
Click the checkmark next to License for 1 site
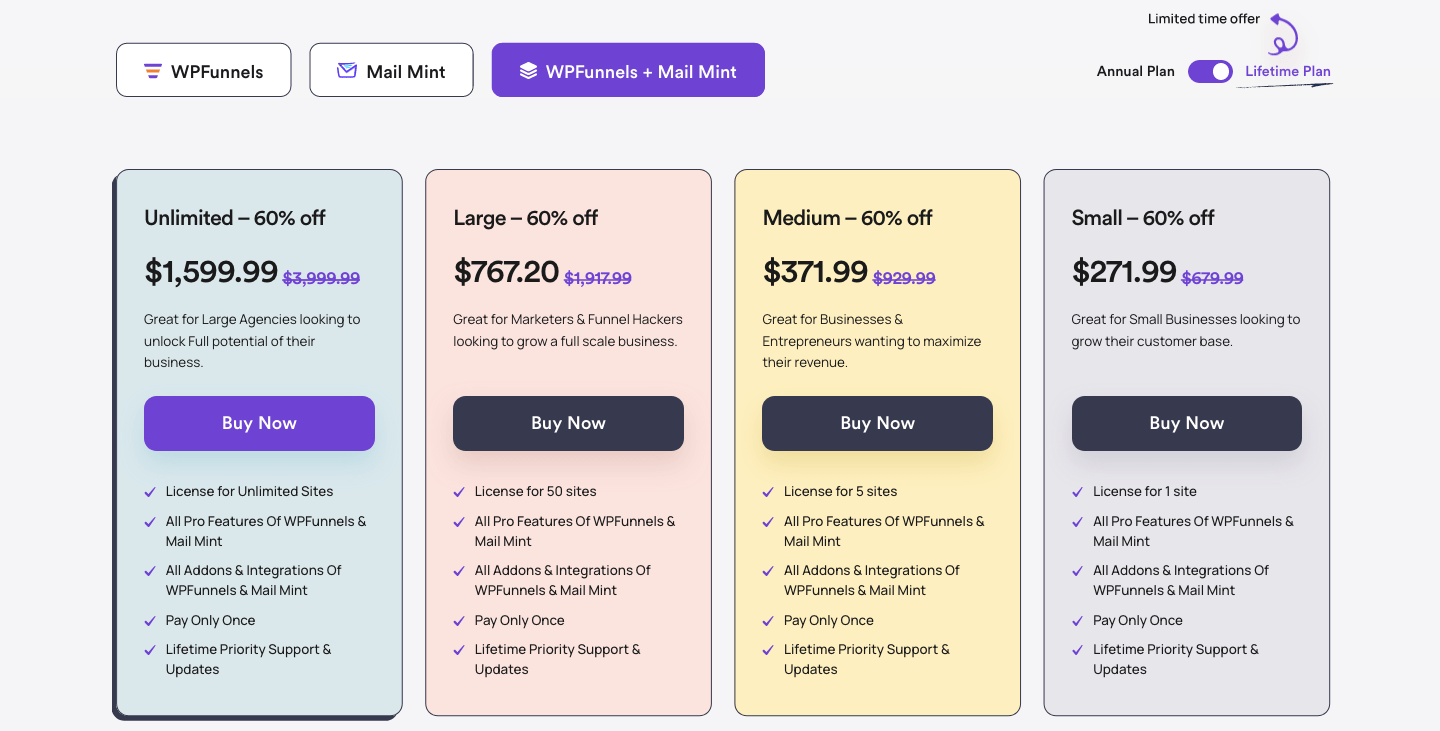pyautogui.click(x=1077, y=491)
